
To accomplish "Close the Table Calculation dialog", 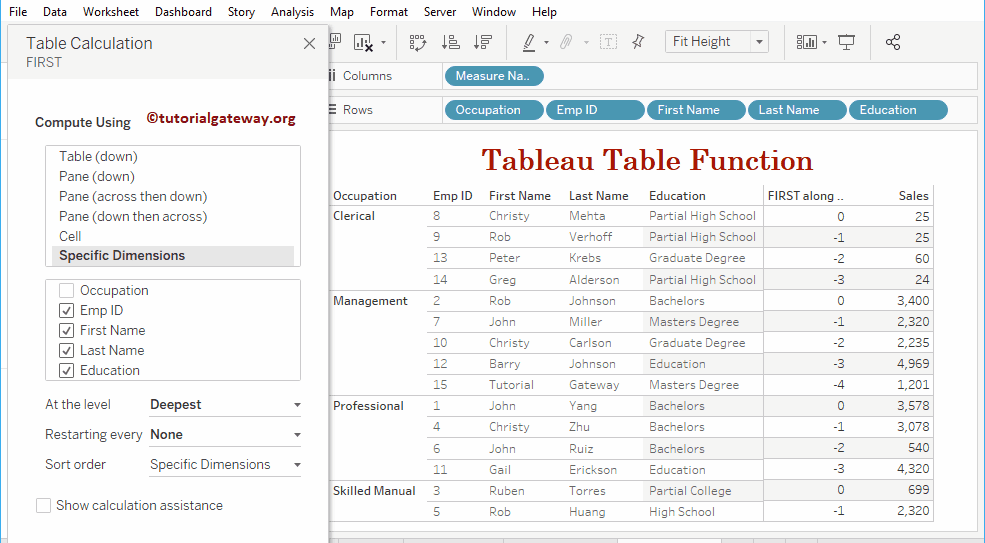I will coord(309,43).
